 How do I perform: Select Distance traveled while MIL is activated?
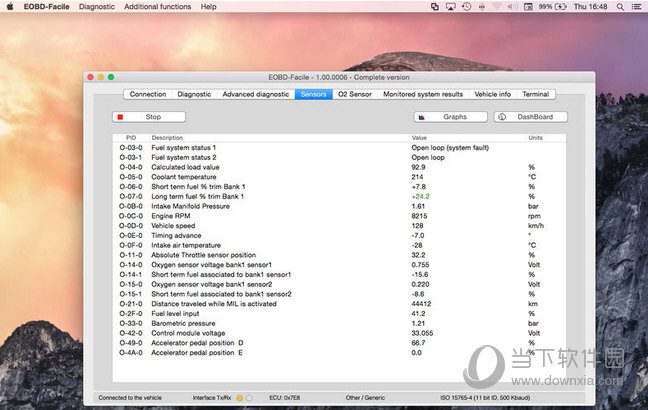click(x=339, y=304)
